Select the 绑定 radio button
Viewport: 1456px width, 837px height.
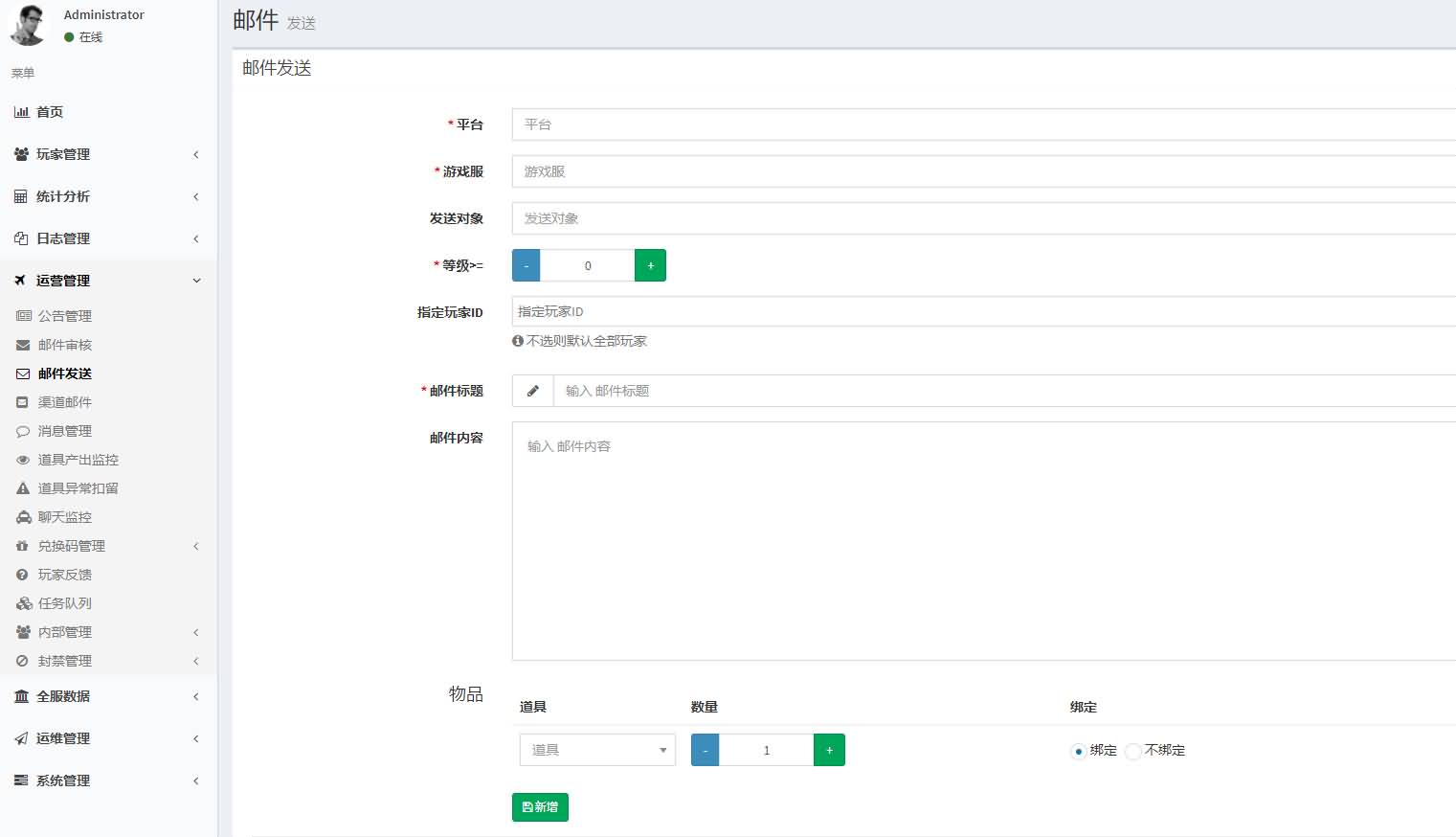tap(1078, 751)
